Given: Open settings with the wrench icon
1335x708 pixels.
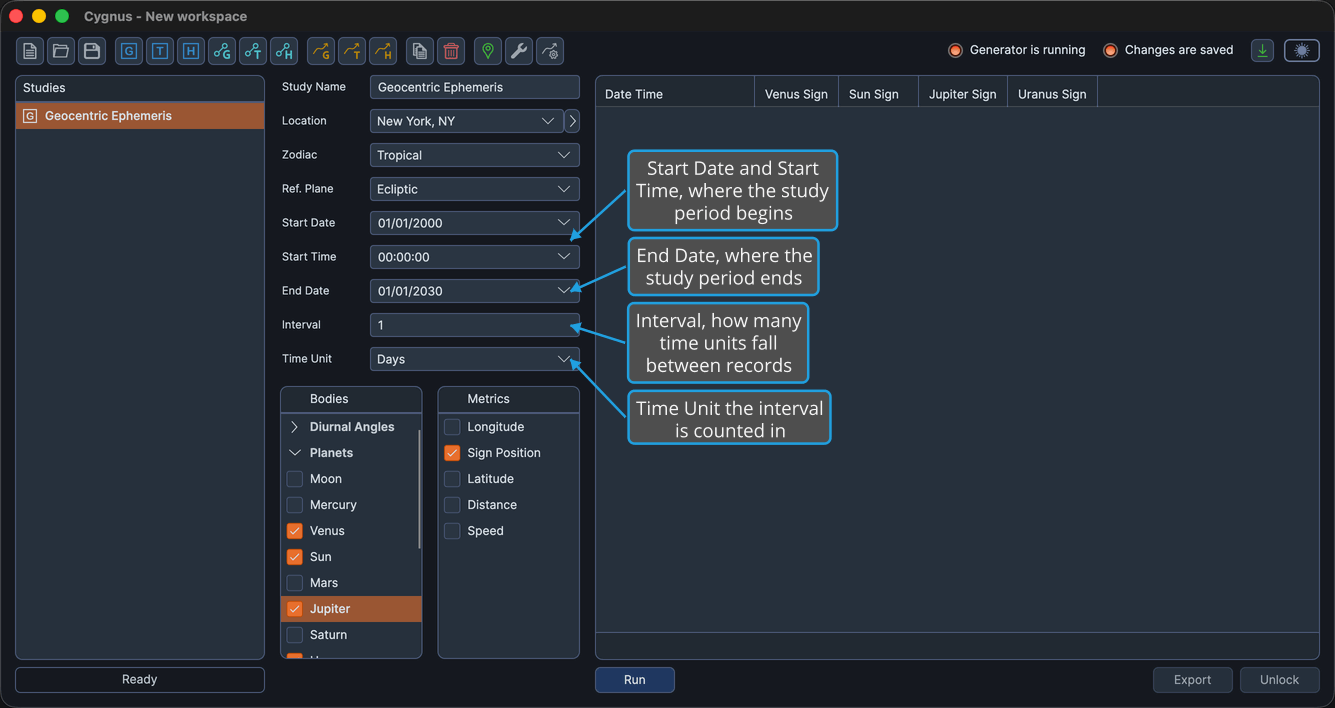Looking at the screenshot, I should [x=519, y=51].
